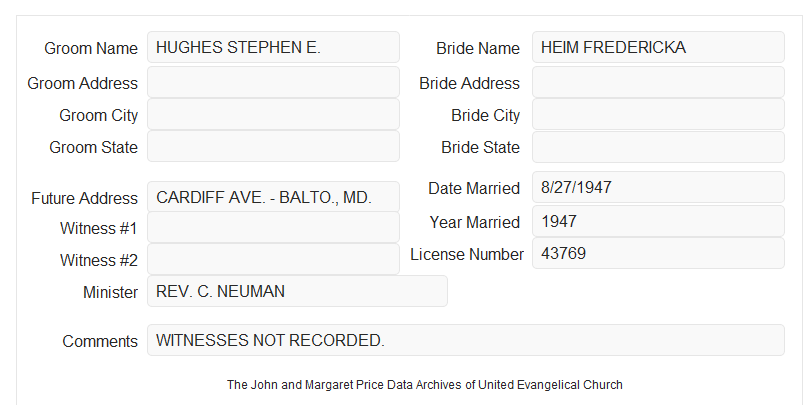The image size is (805, 405).
Task: Focus the Groom State field
Action: [x=273, y=146]
